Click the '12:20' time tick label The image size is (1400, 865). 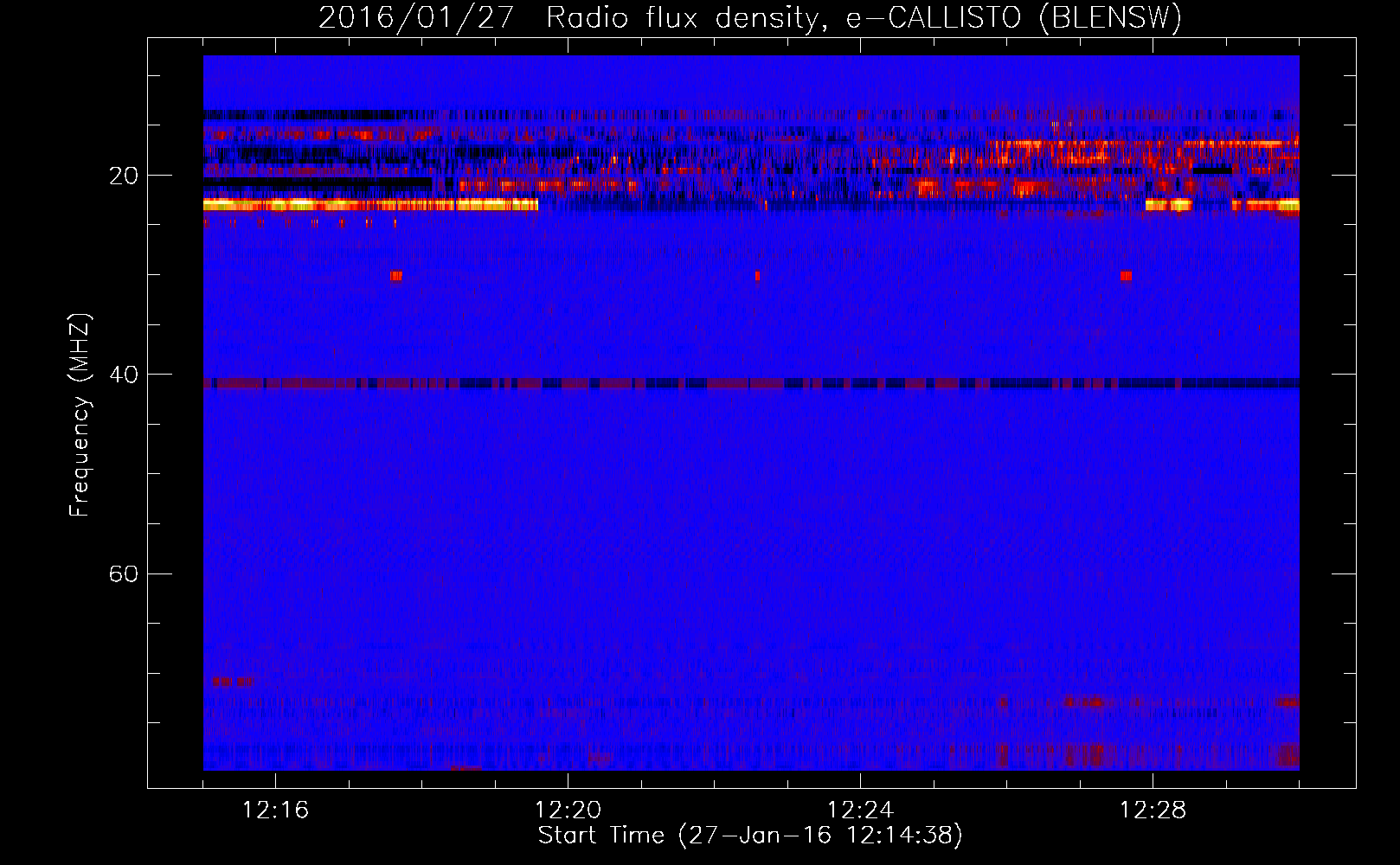(x=568, y=811)
